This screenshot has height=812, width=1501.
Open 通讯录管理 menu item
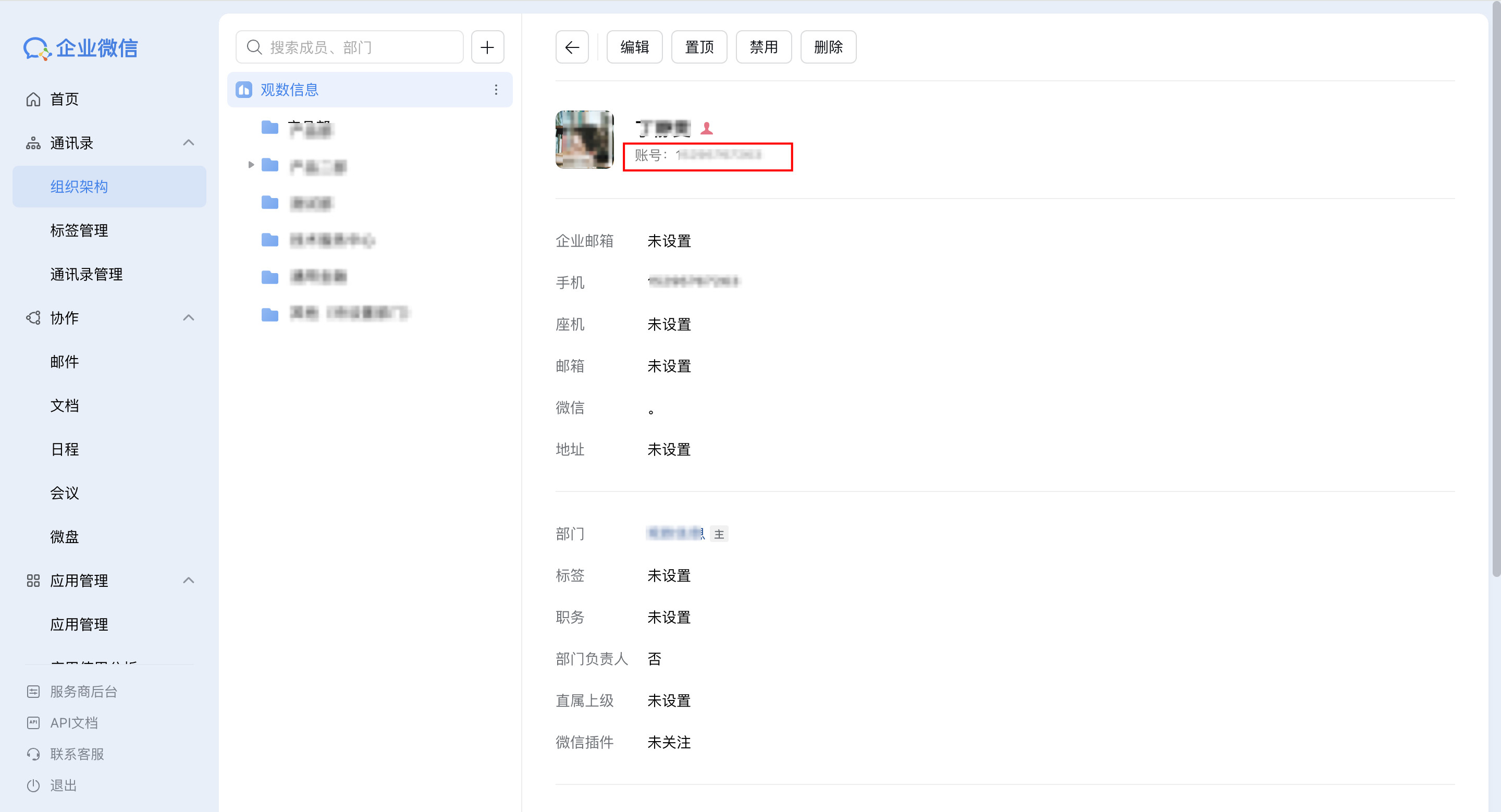[86, 274]
